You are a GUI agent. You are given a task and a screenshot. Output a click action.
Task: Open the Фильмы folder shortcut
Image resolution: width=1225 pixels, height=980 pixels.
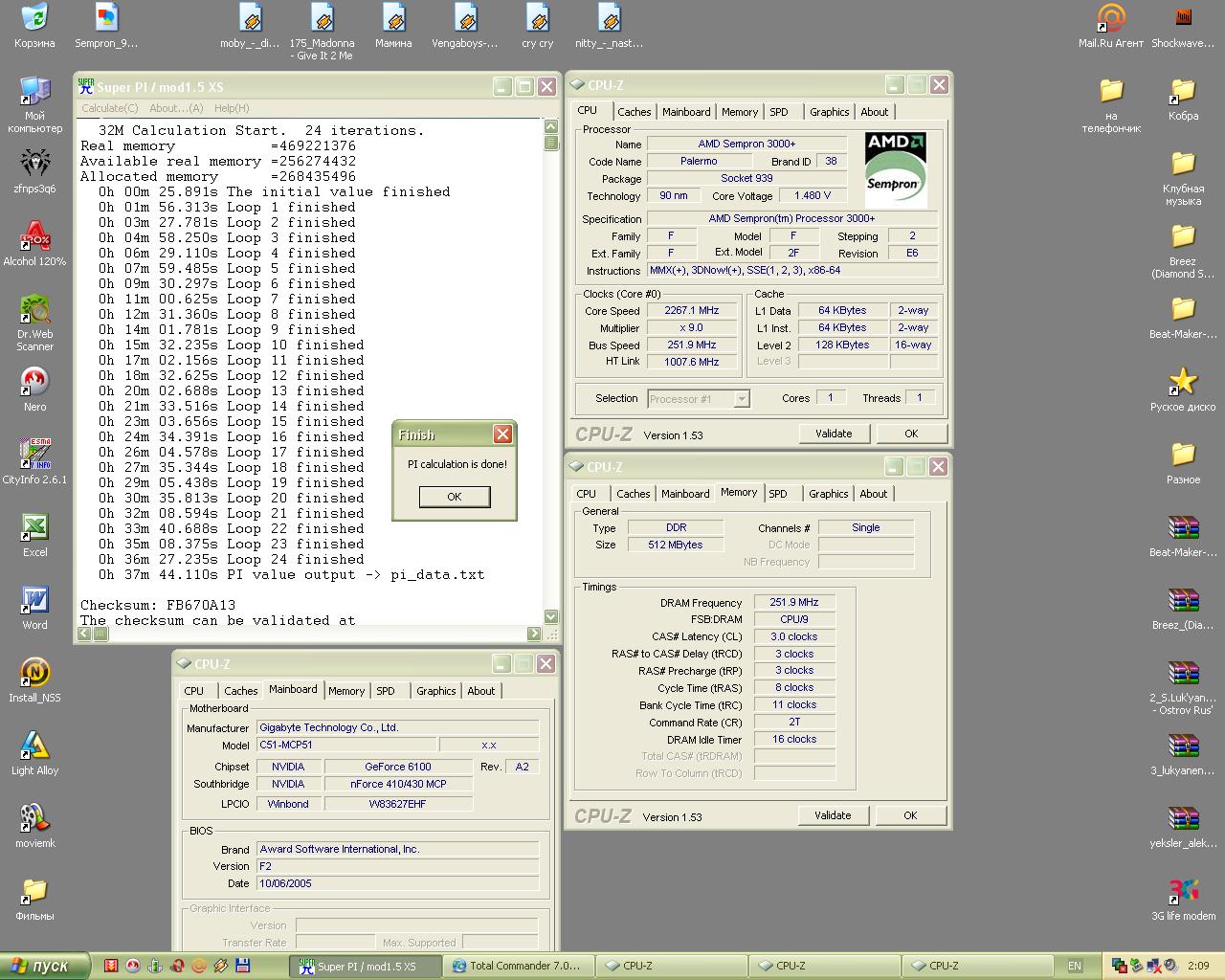(34, 899)
